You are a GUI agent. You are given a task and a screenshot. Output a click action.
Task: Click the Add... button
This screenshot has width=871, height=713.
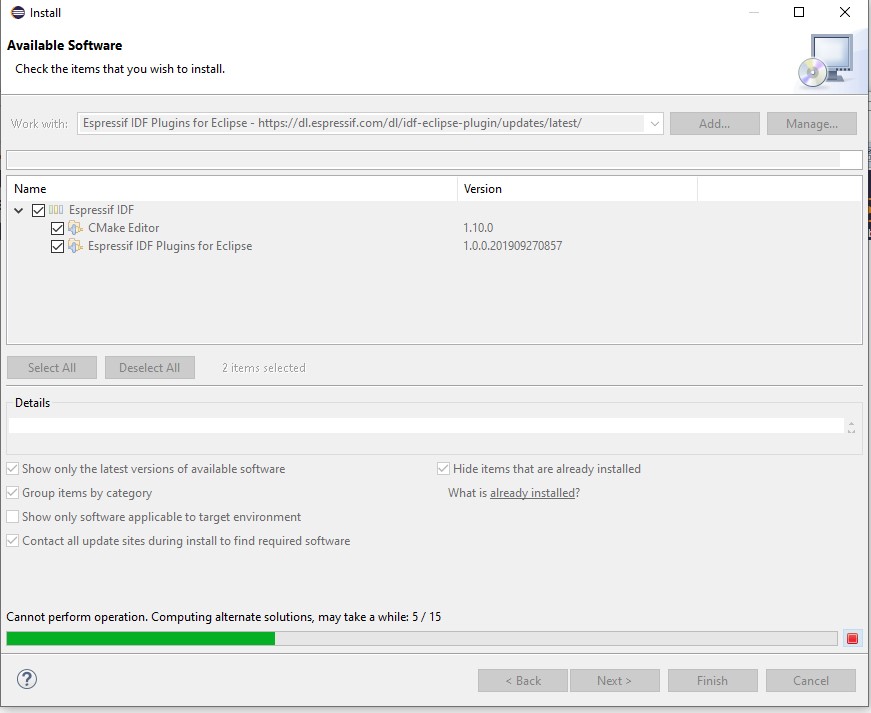(x=714, y=123)
